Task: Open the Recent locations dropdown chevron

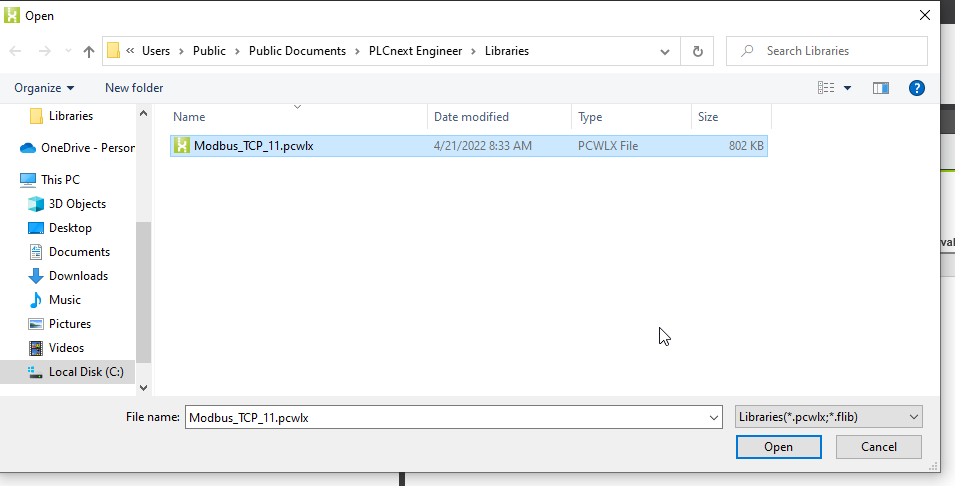Action: 68,51
